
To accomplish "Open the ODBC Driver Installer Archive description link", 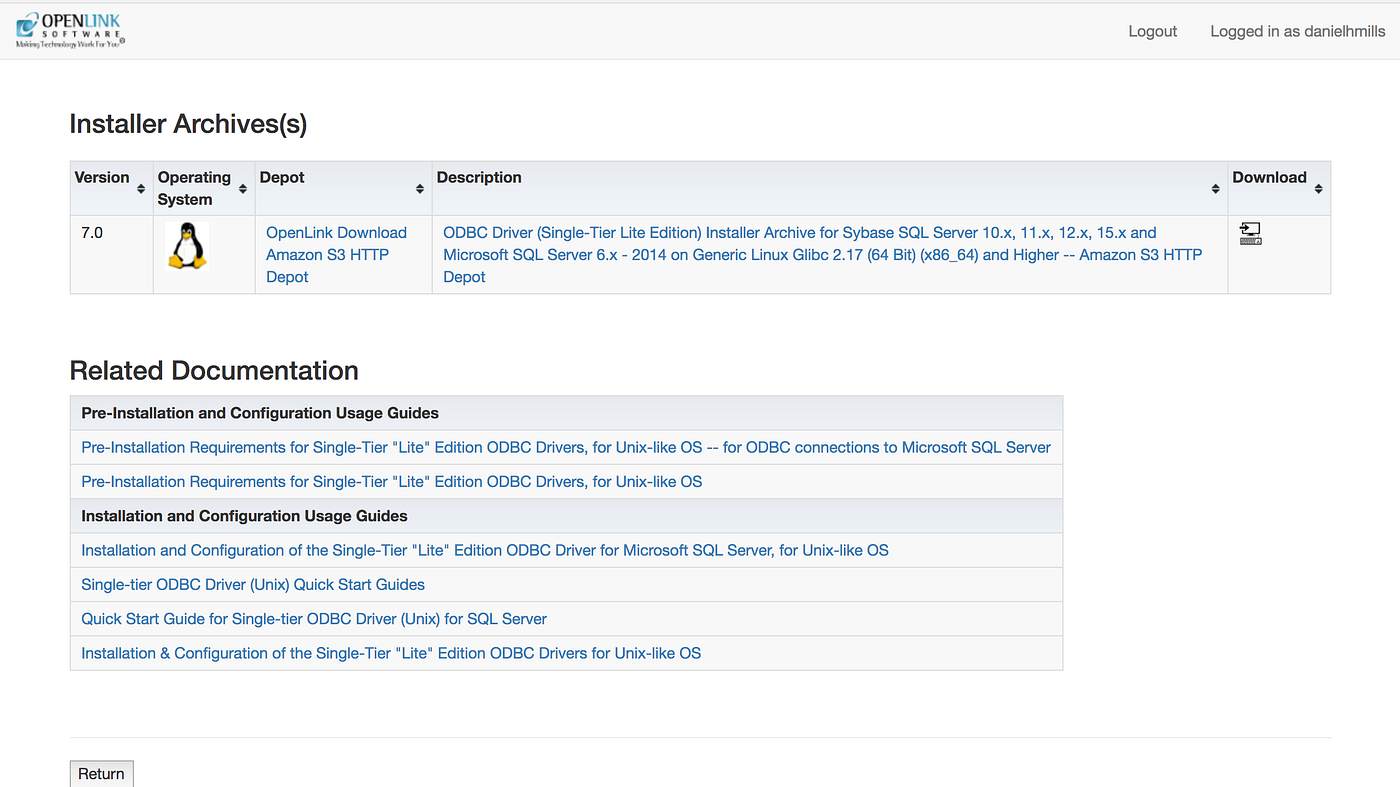I will click(x=822, y=255).
